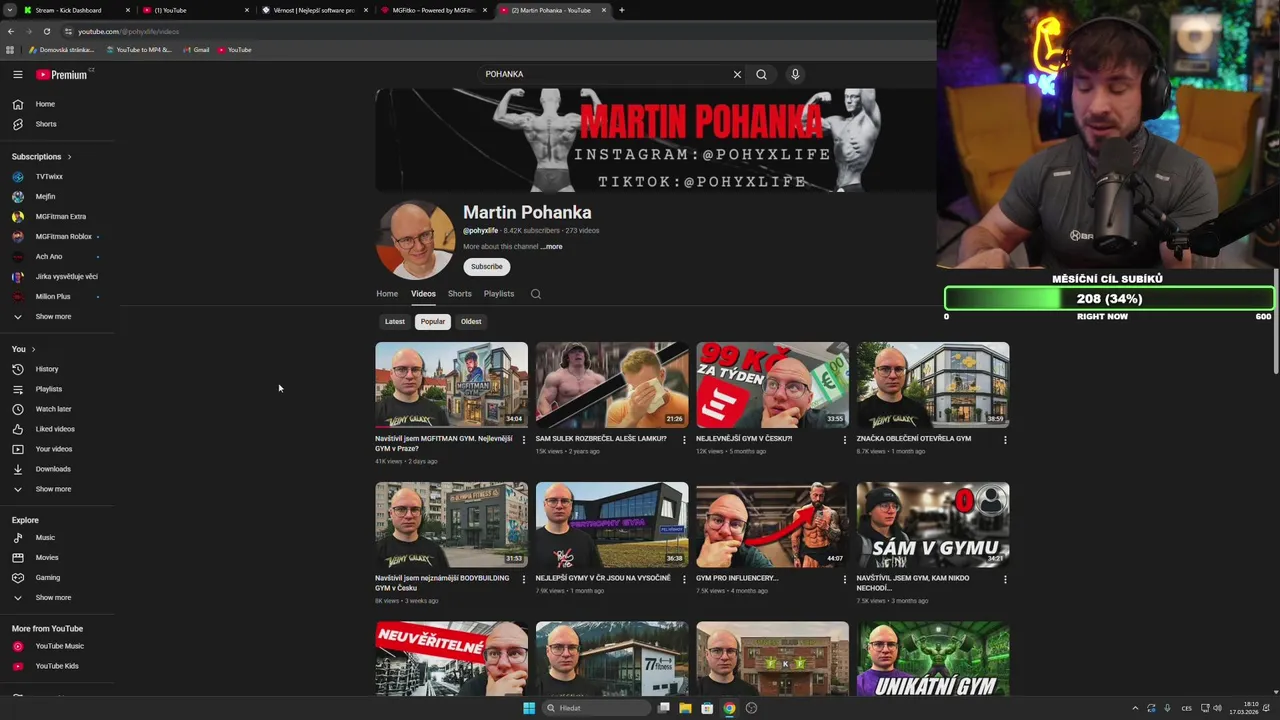Open options menu for NEJLEVNĚJŠÍ GYM video
The width and height of the screenshot is (1280, 720).
tap(845, 440)
